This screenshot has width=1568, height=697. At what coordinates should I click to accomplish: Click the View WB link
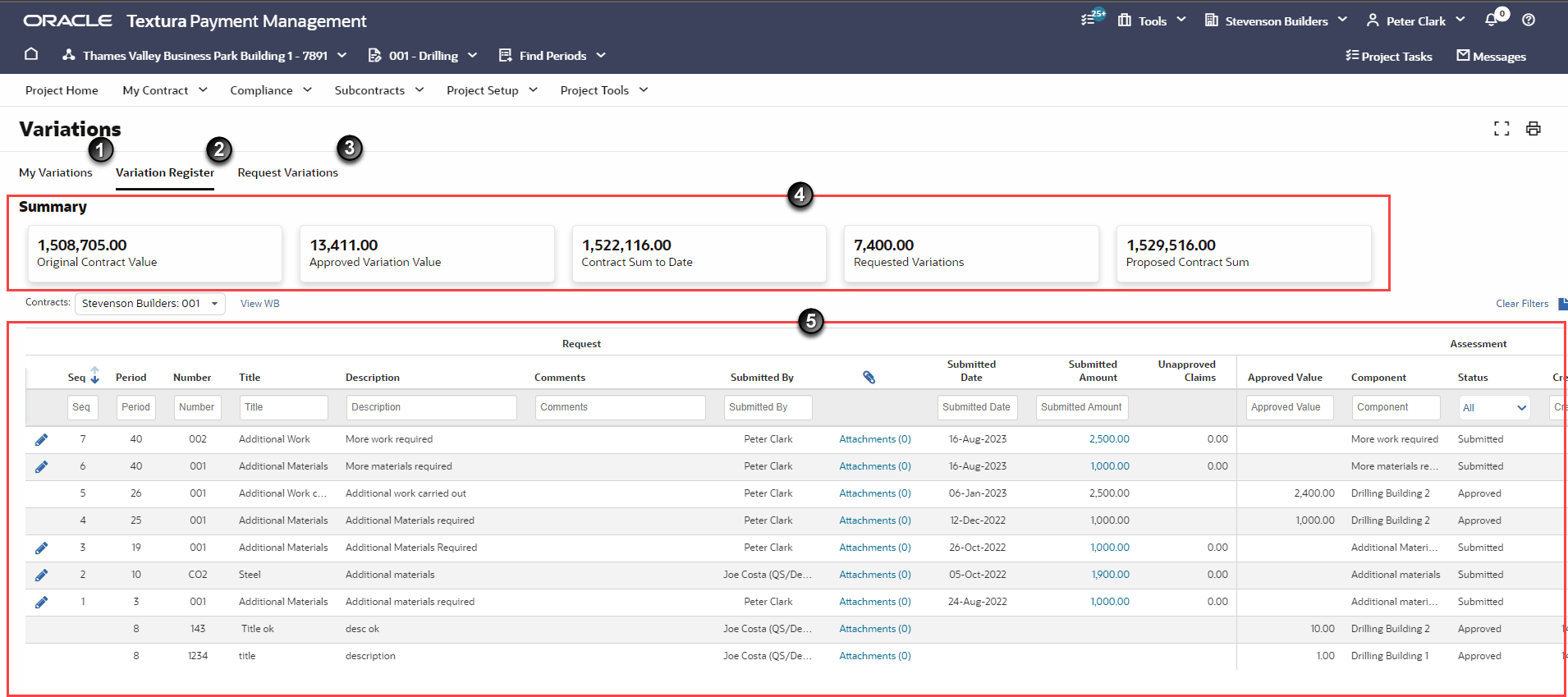pyautogui.click(x=260, y=304)
